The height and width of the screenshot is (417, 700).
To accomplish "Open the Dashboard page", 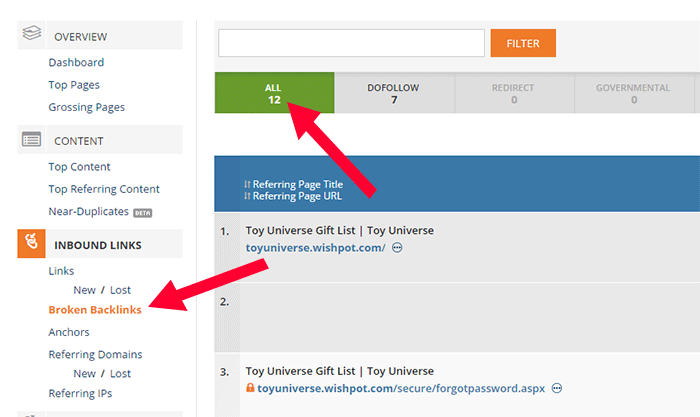I will [76, 63].
